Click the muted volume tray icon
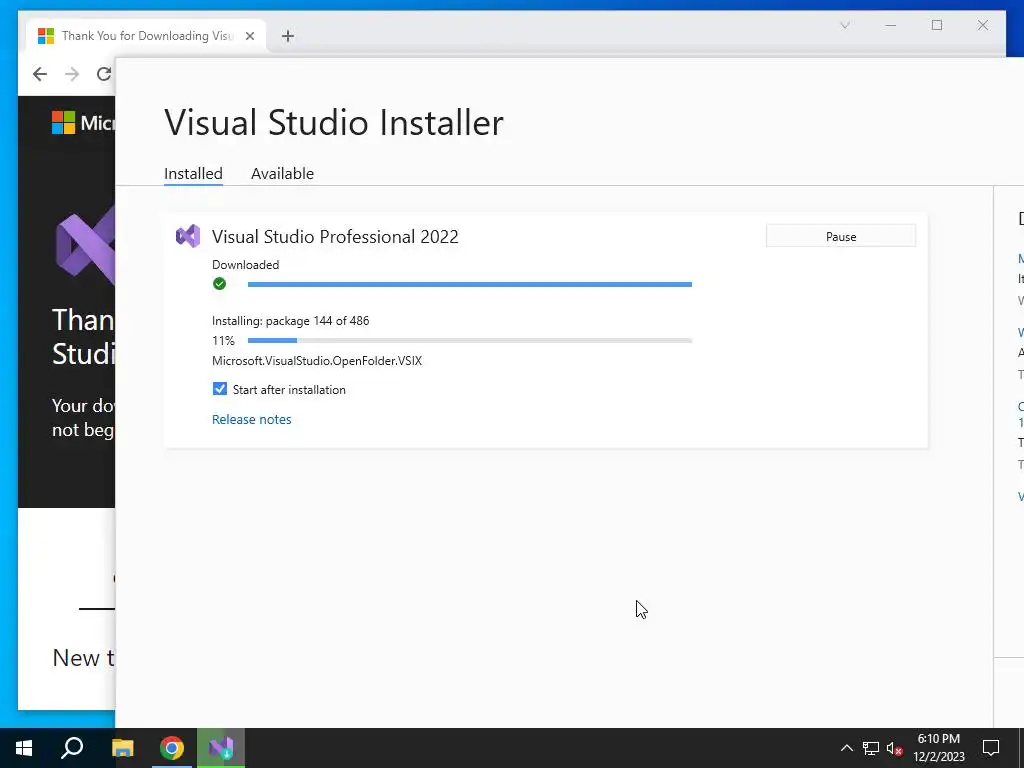This screenshot has height=768, width=1024. [895, 748]
